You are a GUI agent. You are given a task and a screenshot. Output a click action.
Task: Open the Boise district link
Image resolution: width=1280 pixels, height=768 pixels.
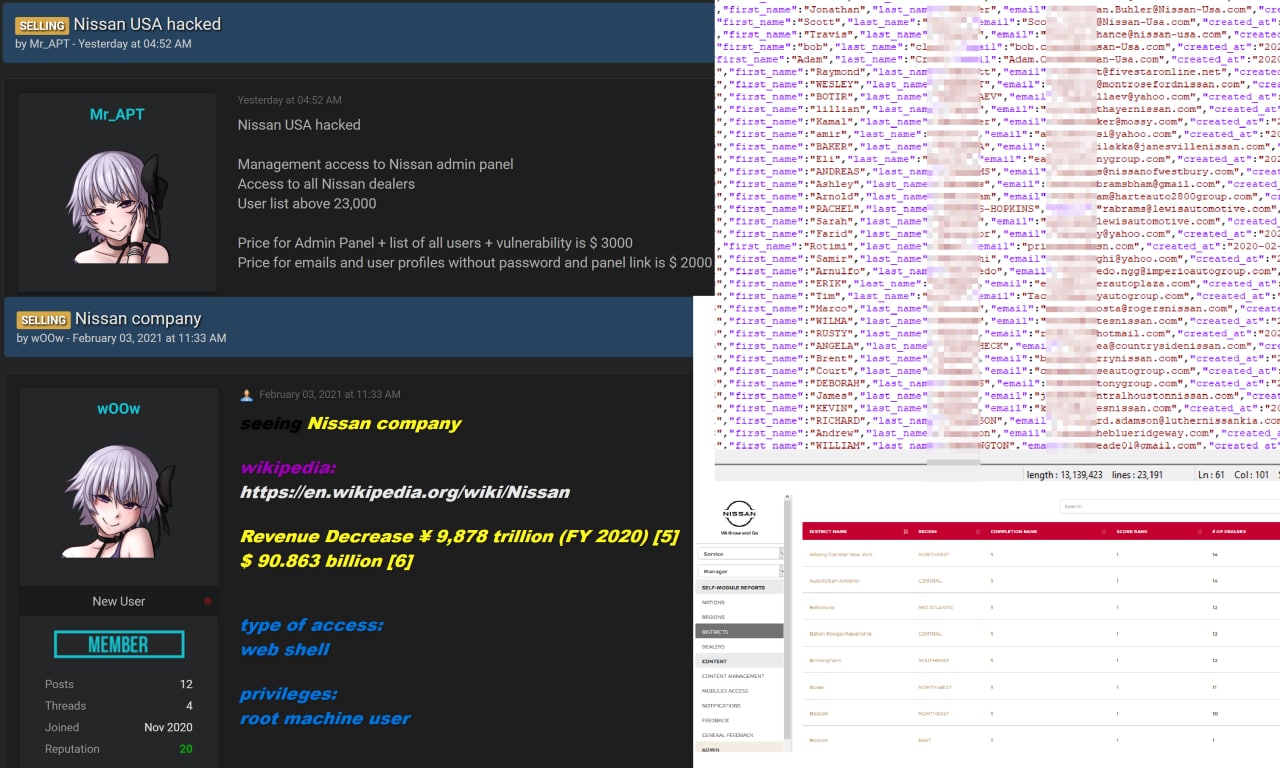(x=815, y=687)
